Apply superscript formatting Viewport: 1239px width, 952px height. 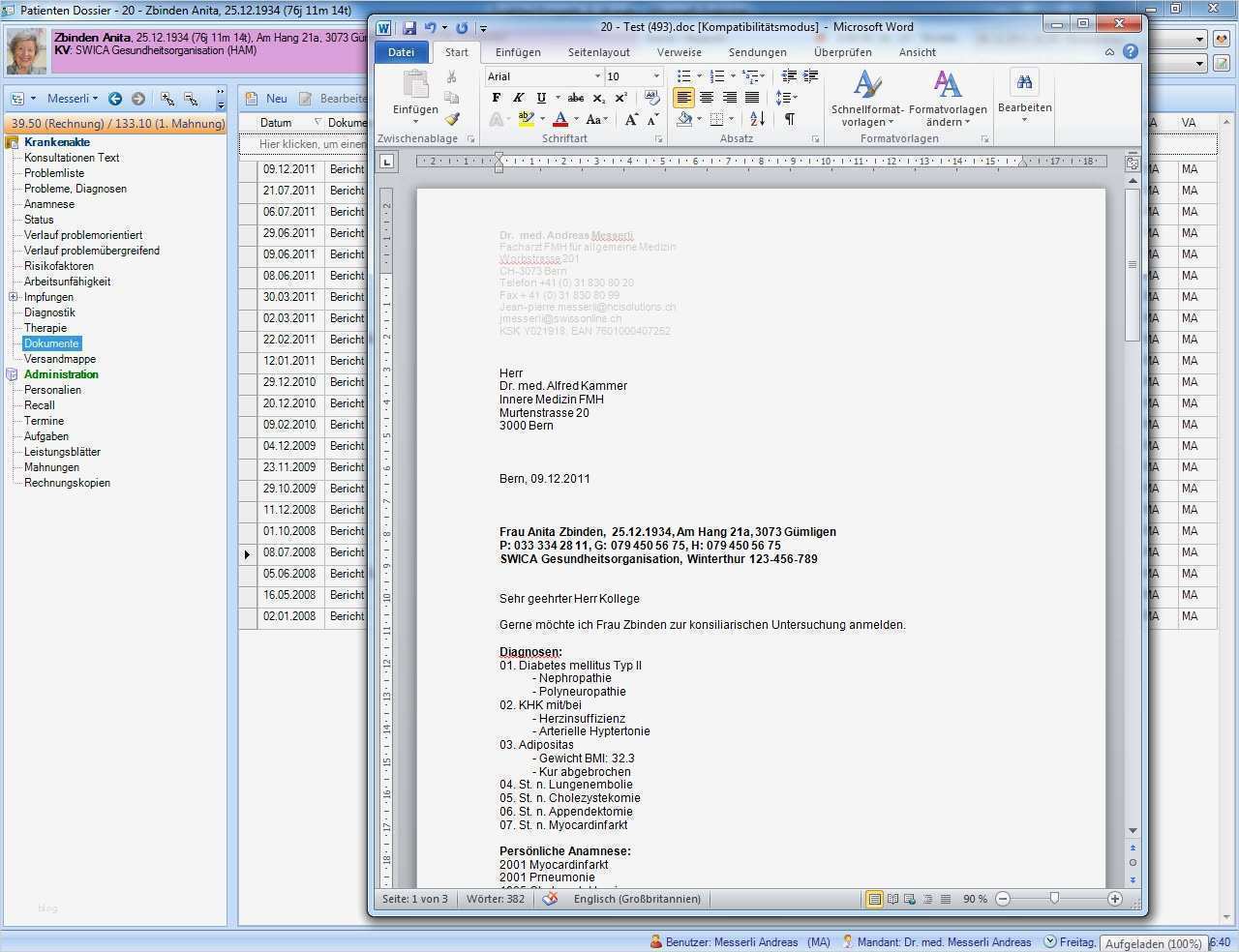621,98
